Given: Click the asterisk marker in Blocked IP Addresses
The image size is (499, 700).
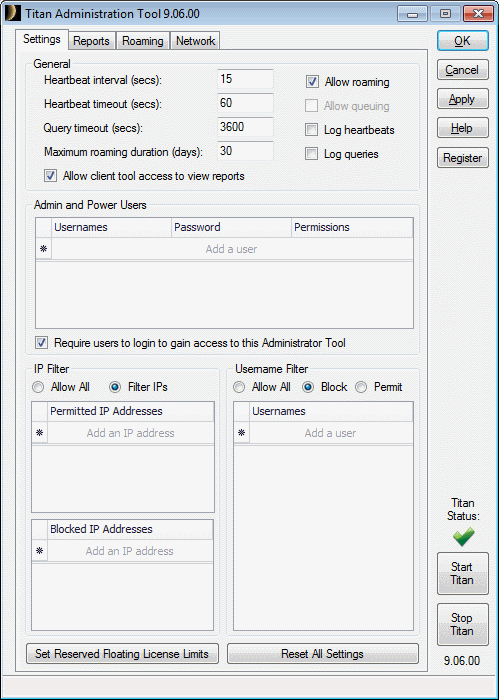Looking at the screenshot, I should (40, 551).
